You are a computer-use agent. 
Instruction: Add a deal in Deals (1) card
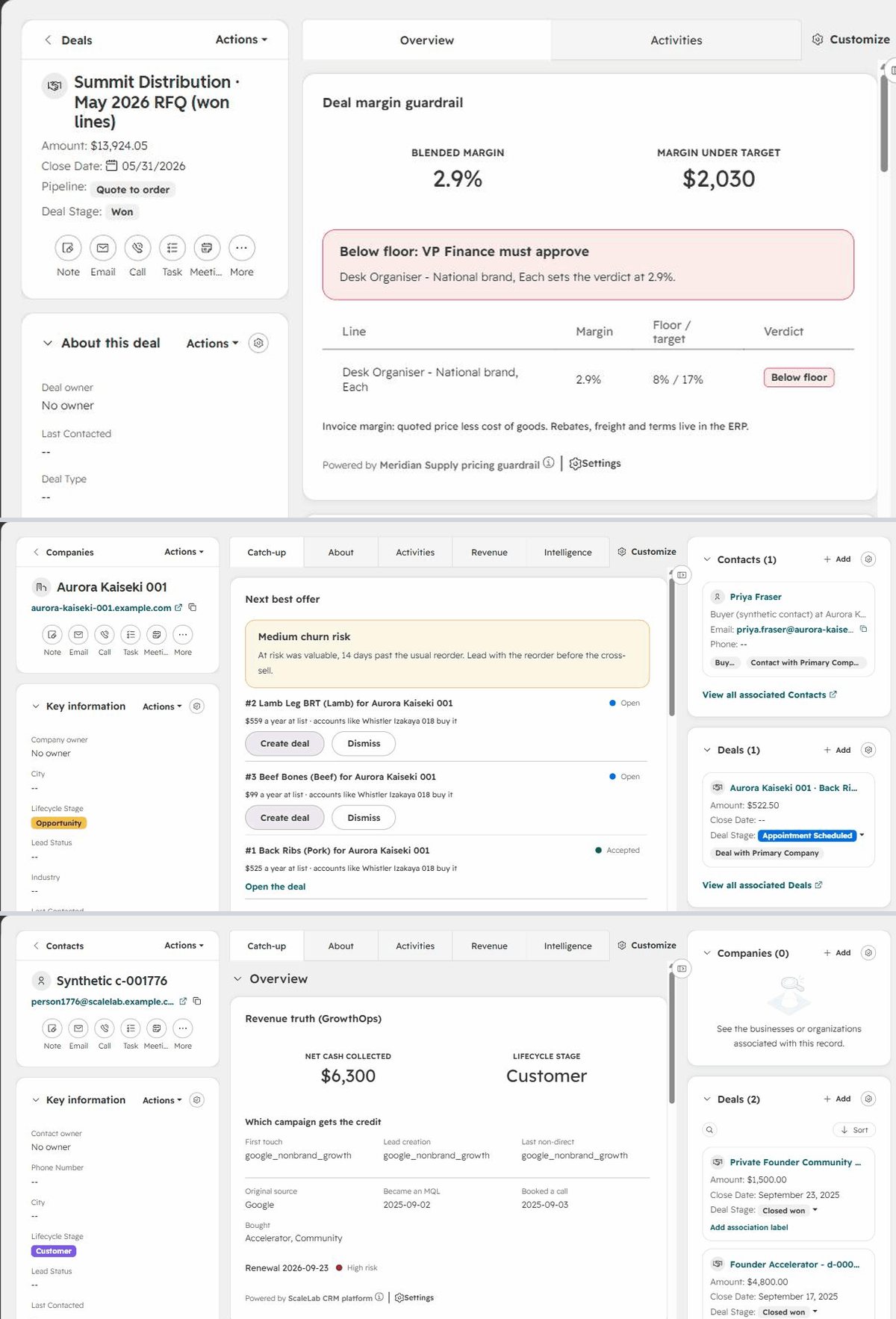point(837,750)
